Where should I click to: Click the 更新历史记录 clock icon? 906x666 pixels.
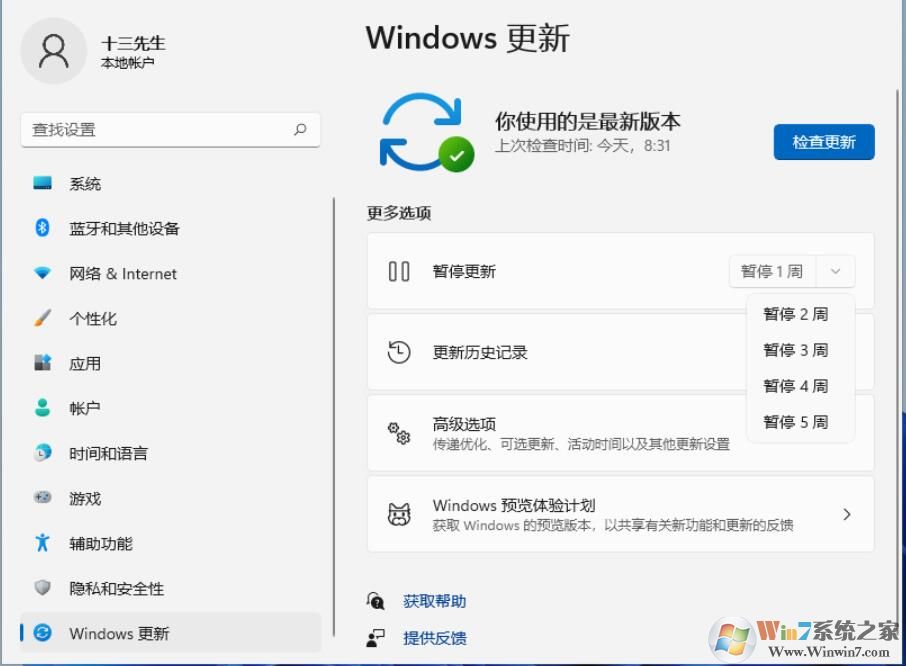(x=400, y=352)
